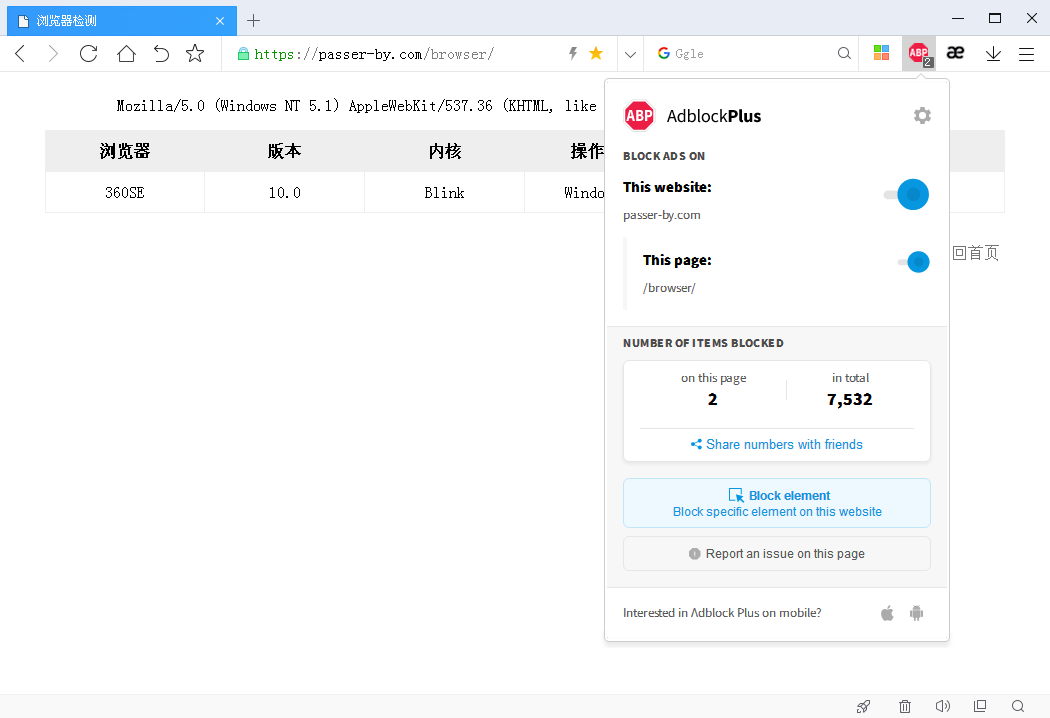This screenshot has height=718, width=1050.
Task: Click Report an issue on this page
Action: pos(777,554)
